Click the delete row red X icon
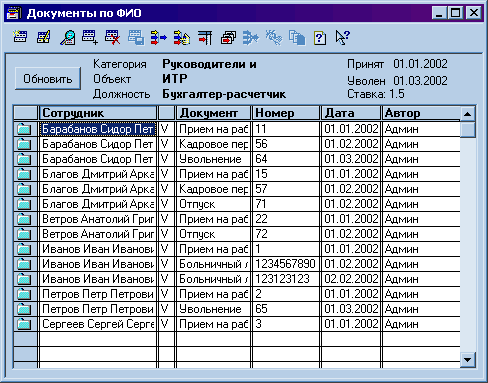Image resolution: width=488 pixels, height=383 pixels. point(112,37)
